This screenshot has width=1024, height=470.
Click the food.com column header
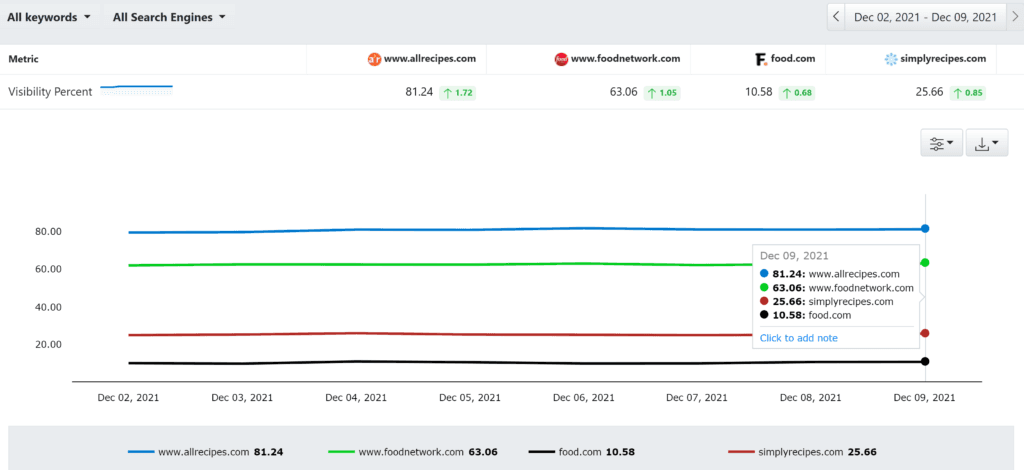[x=793, y=59]
